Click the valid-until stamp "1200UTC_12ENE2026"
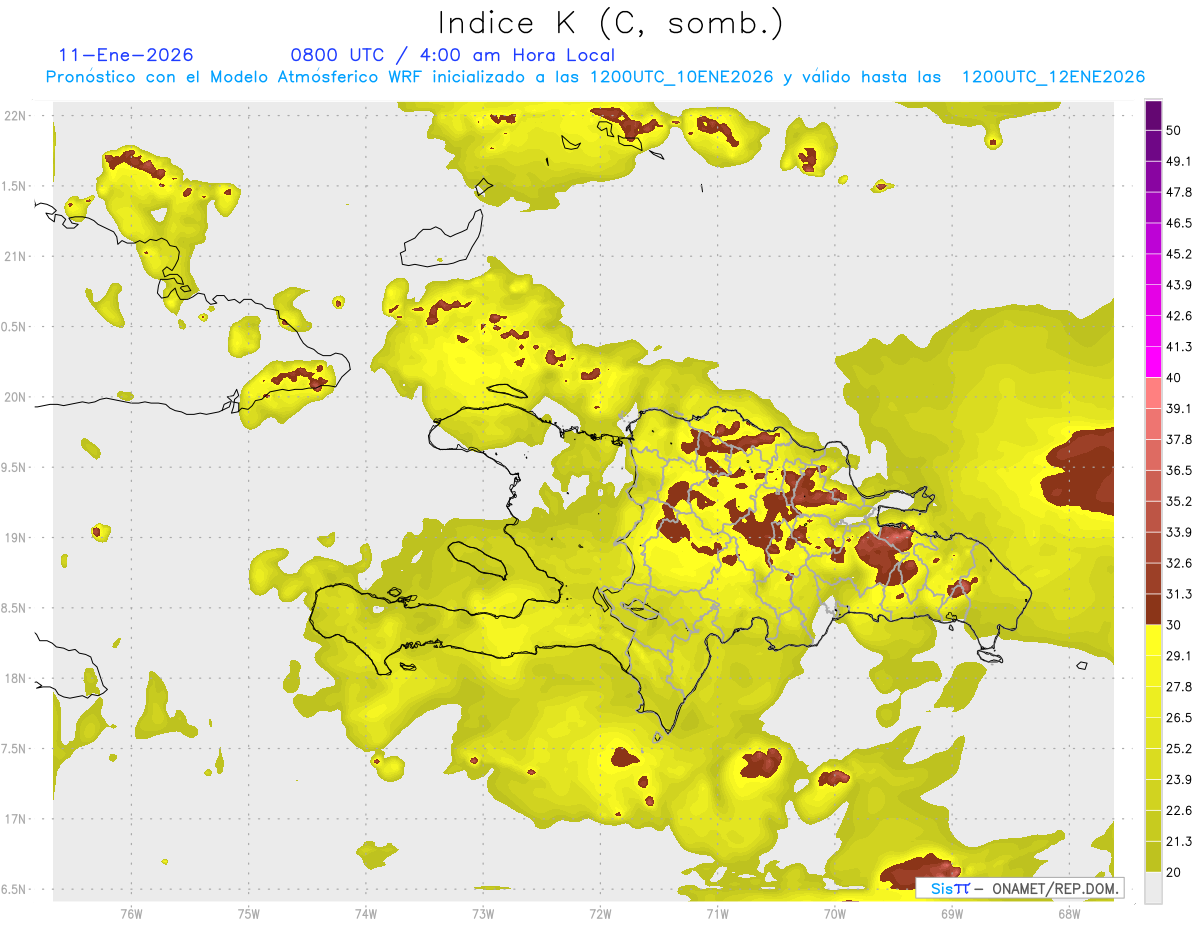The height and width of the screenshot is (927, 1200). pyautogui.click(x=1053, y=77)
